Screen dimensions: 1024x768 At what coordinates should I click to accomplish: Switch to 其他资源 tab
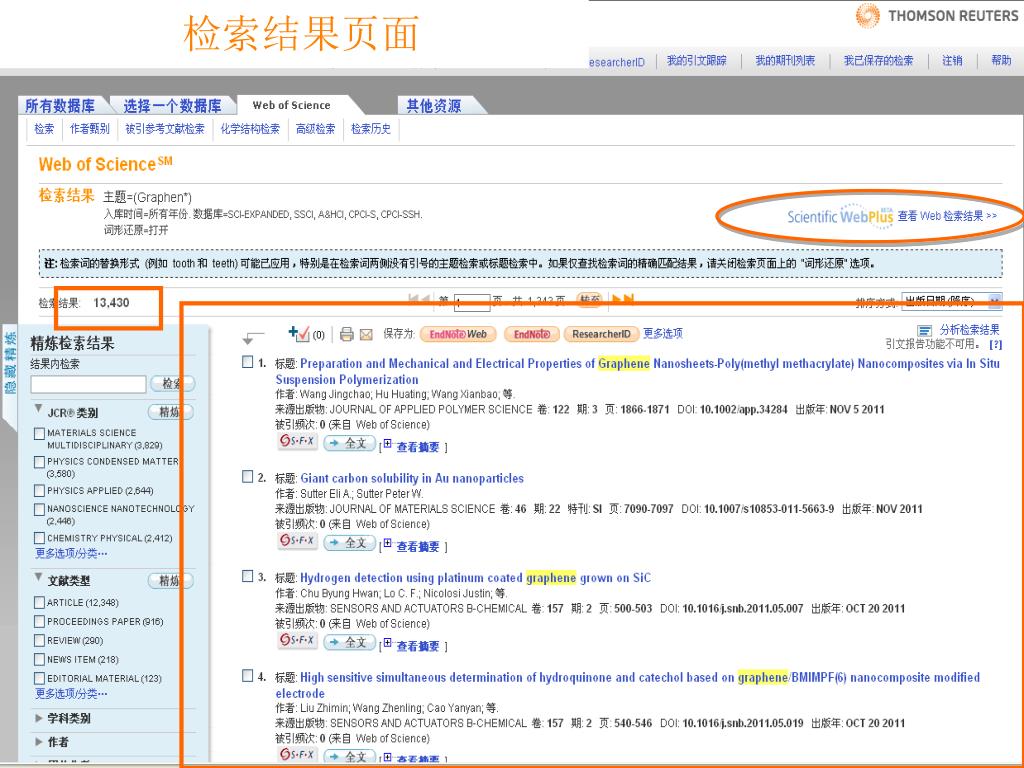434,106
